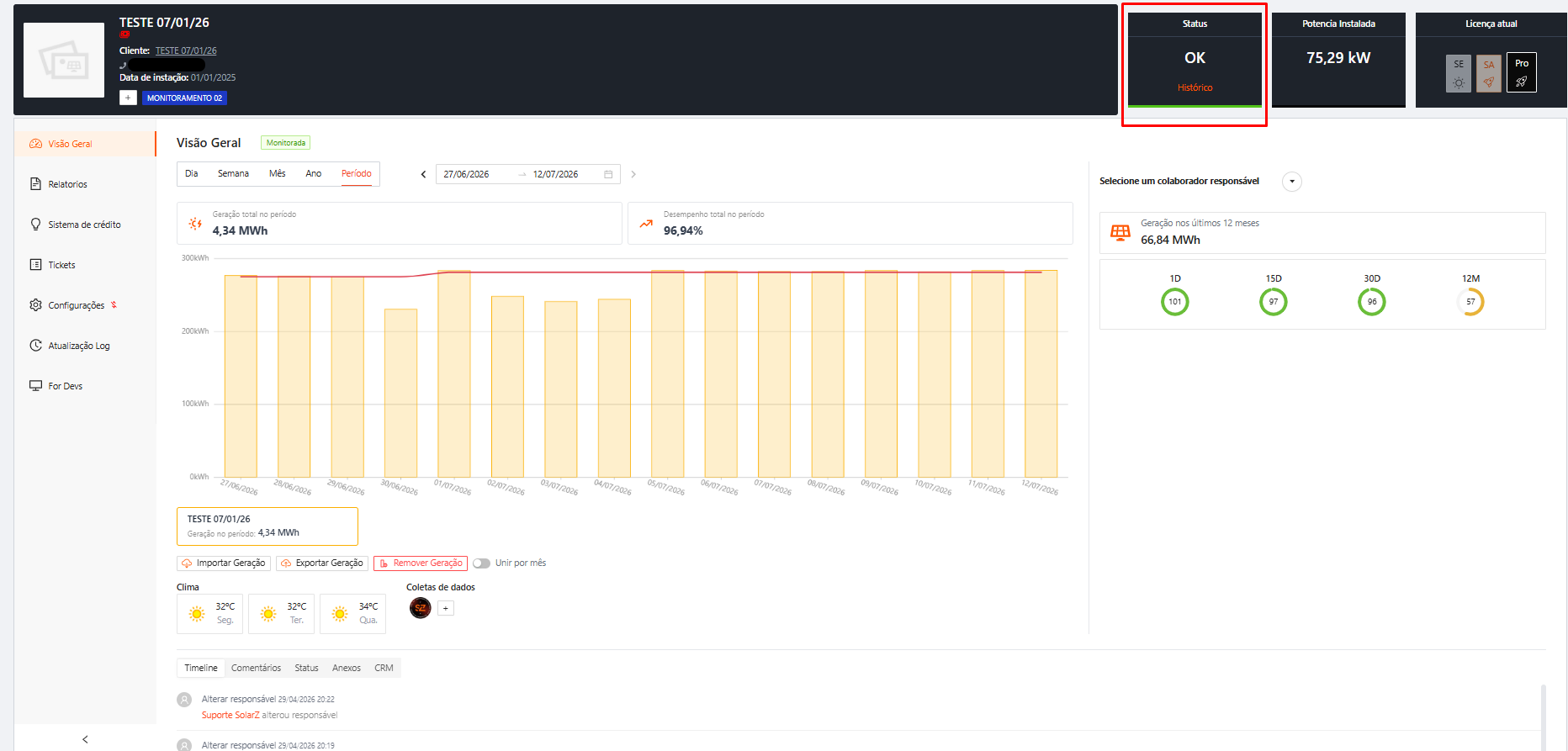Open Sistema de crédito page

(x=85, y=225)
